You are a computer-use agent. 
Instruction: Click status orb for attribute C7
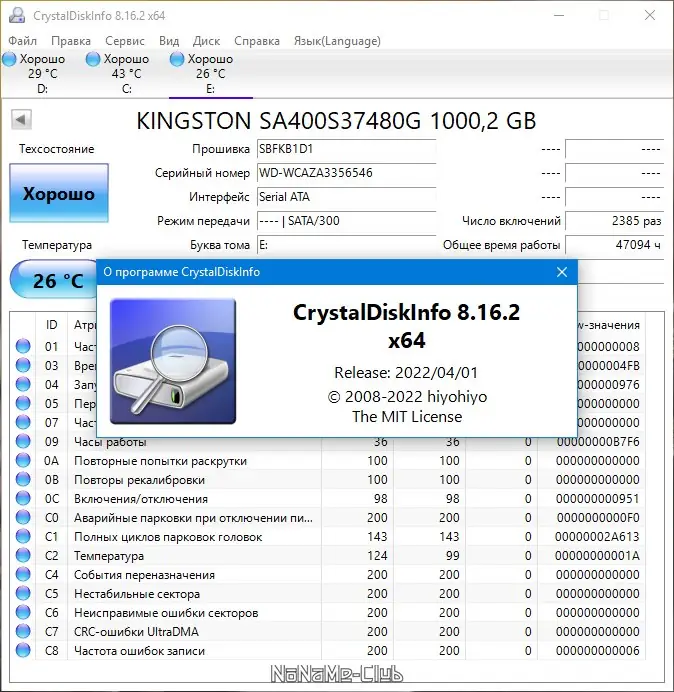coord(23,631)
